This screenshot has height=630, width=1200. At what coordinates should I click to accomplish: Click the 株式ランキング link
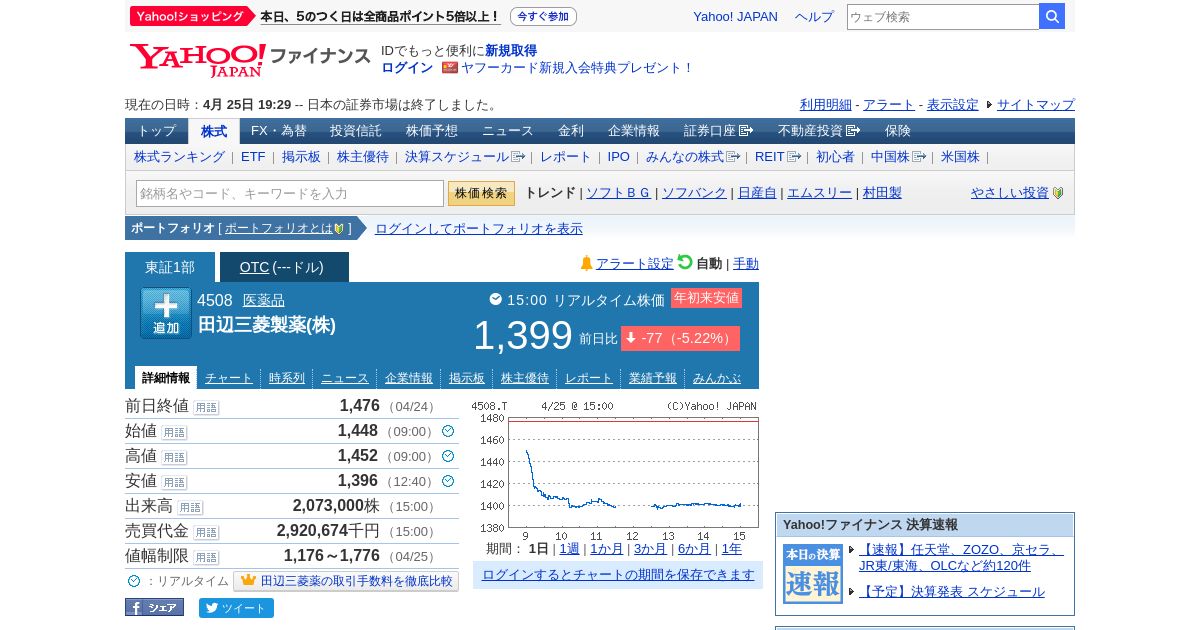180,157
